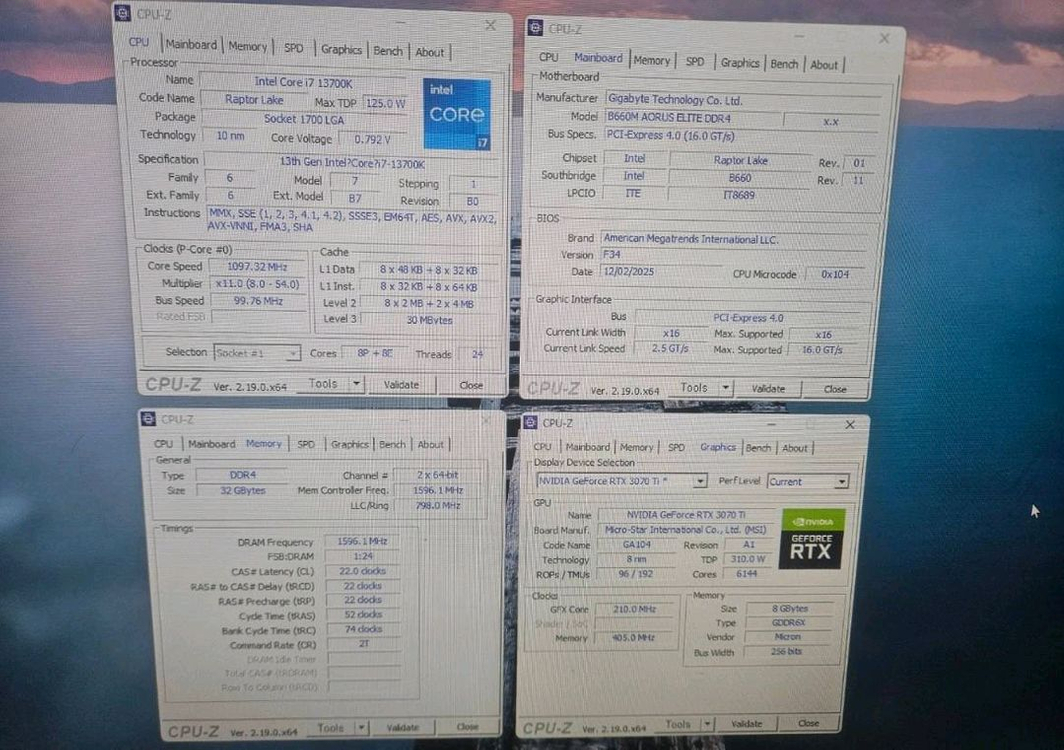Click the CPU-Z logo at the bottom of the Mainboard window

(x=554, y=388)
